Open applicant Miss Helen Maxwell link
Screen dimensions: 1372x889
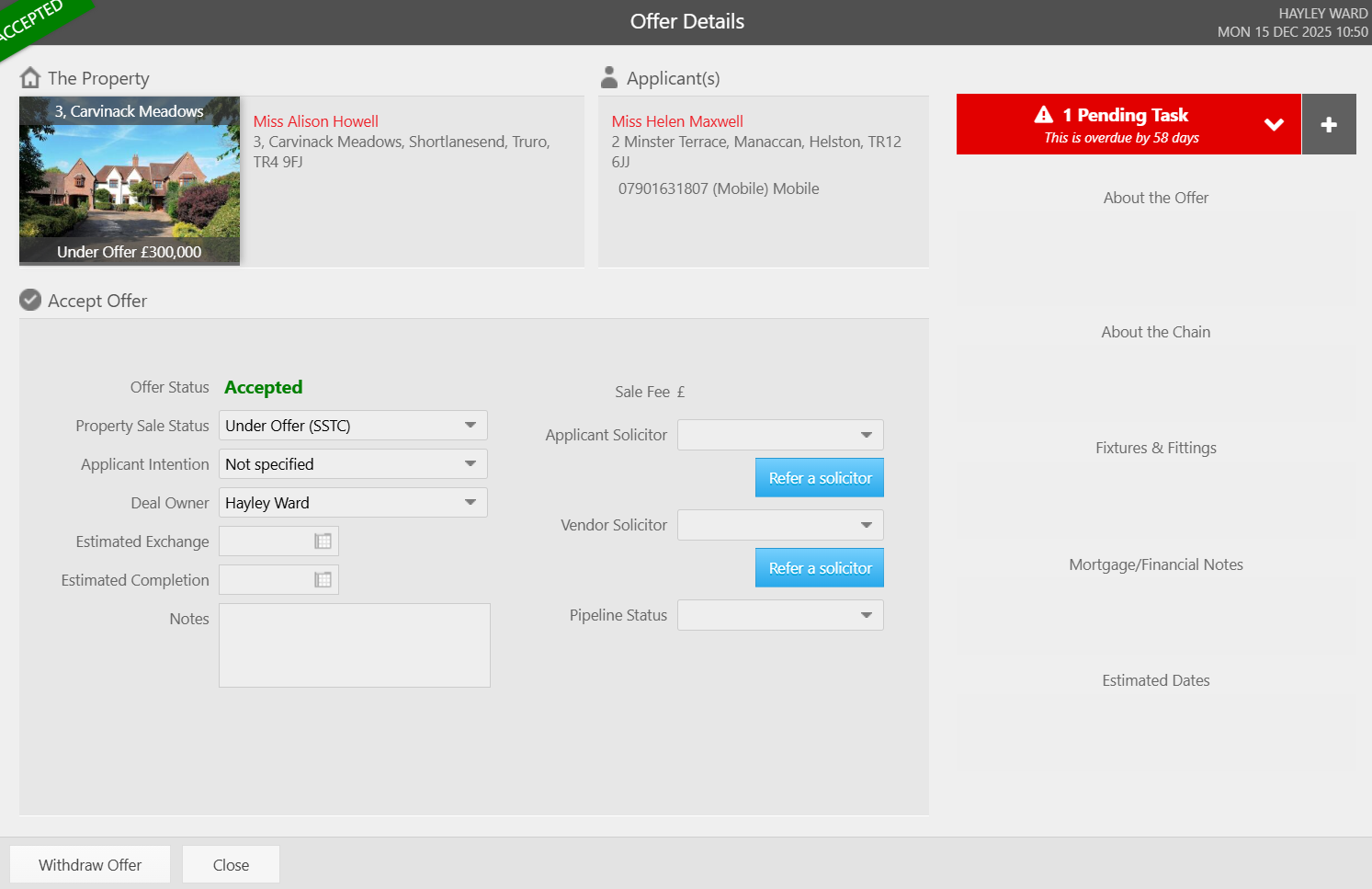click(677, 121)
